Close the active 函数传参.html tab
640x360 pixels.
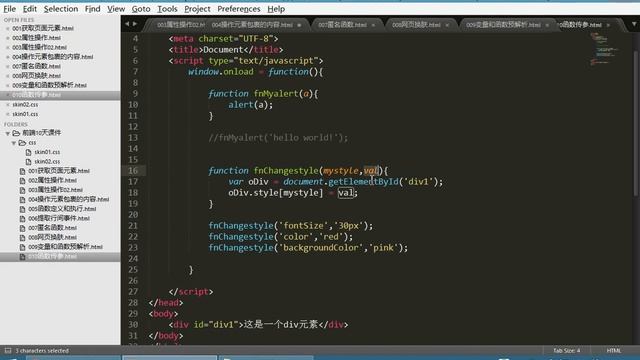(608, 25)
